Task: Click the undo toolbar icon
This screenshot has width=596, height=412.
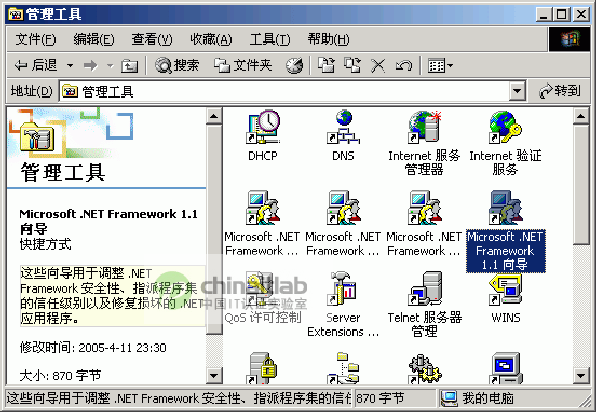Action: tap(404, 66)
